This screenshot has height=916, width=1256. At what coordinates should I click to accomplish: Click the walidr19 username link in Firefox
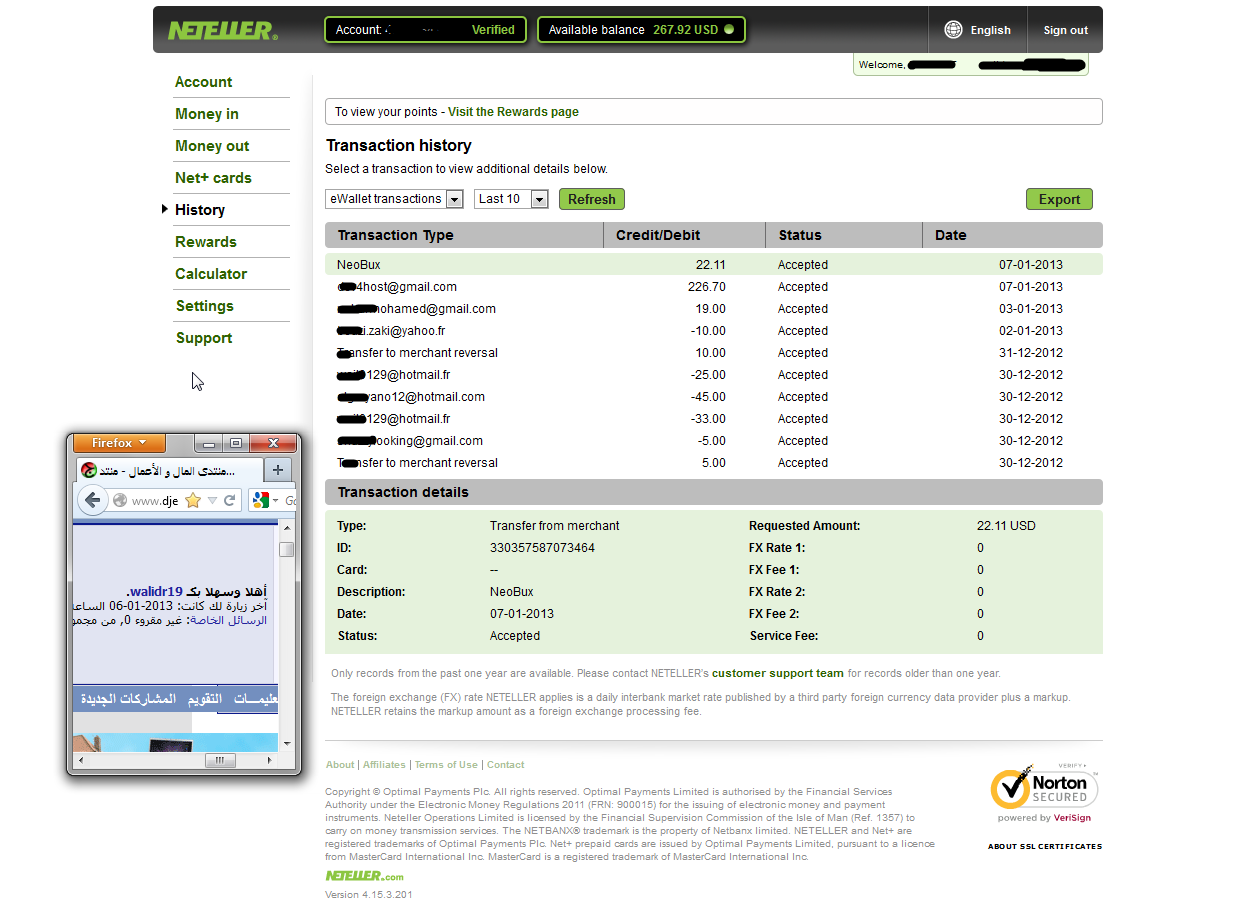(x=154, y=591)
